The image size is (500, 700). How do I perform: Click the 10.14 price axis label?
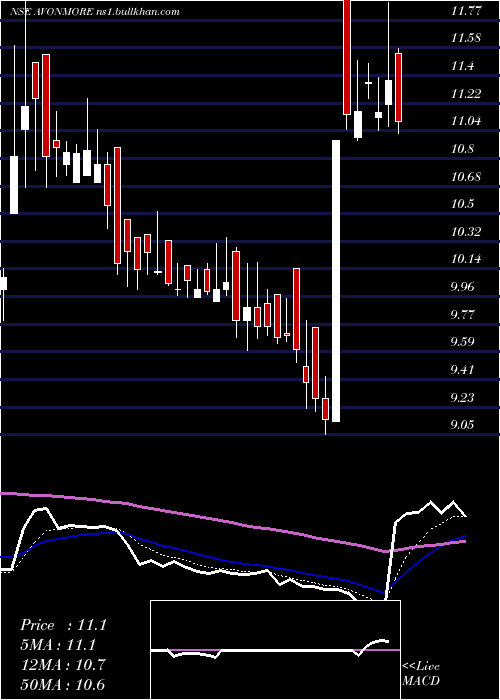coord(466,259)
